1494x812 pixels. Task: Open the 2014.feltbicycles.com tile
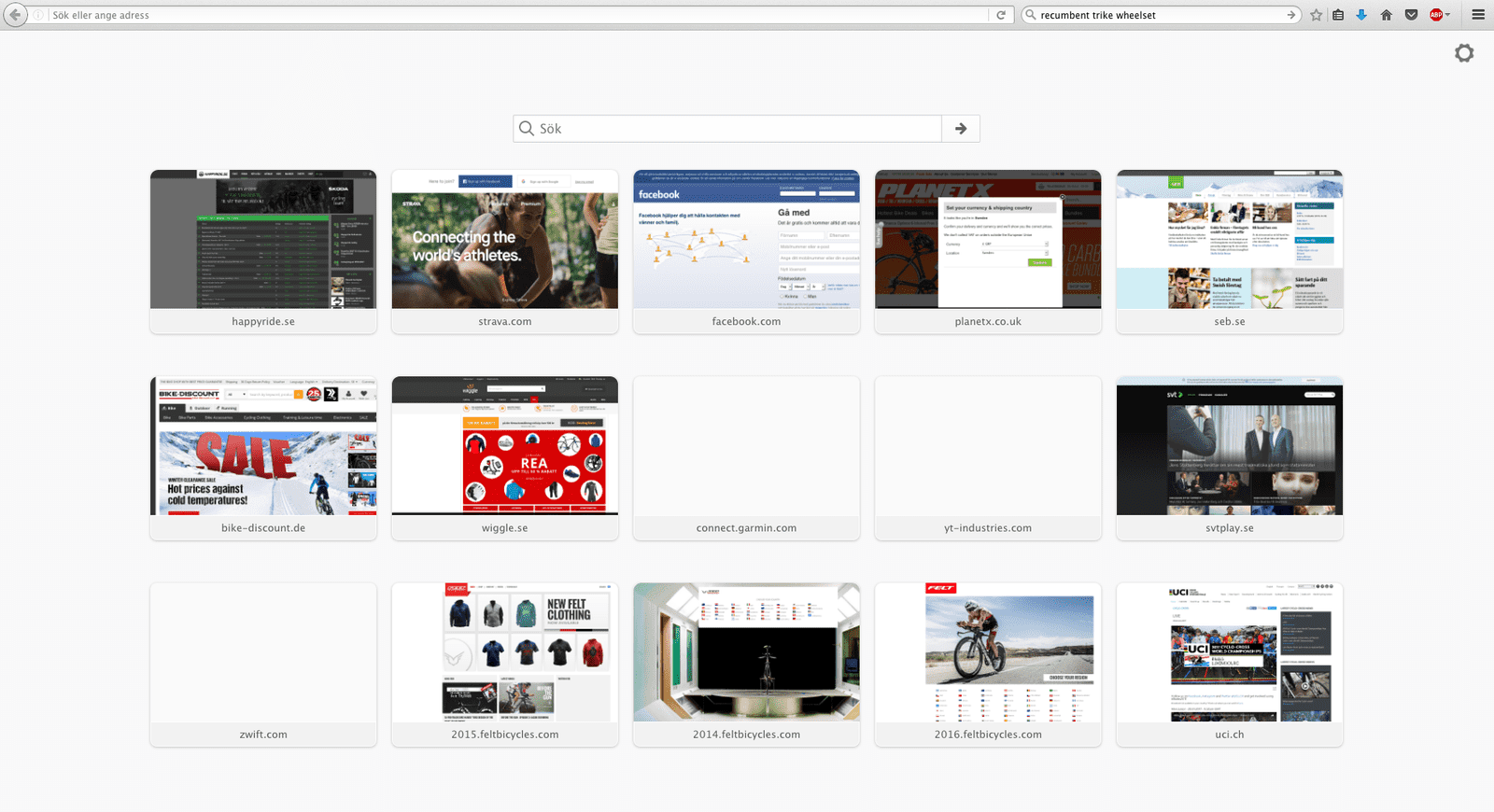[x=747, y=665]
